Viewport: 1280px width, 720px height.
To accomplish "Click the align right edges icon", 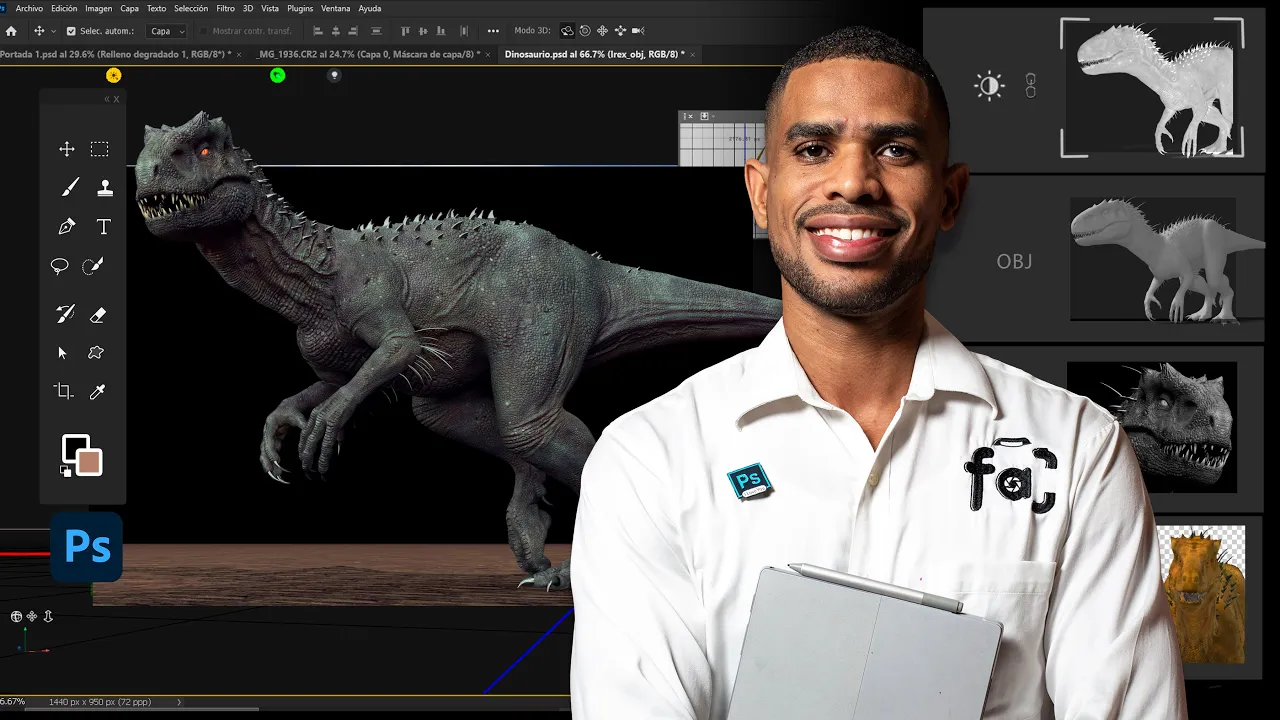I will [353, 31].
